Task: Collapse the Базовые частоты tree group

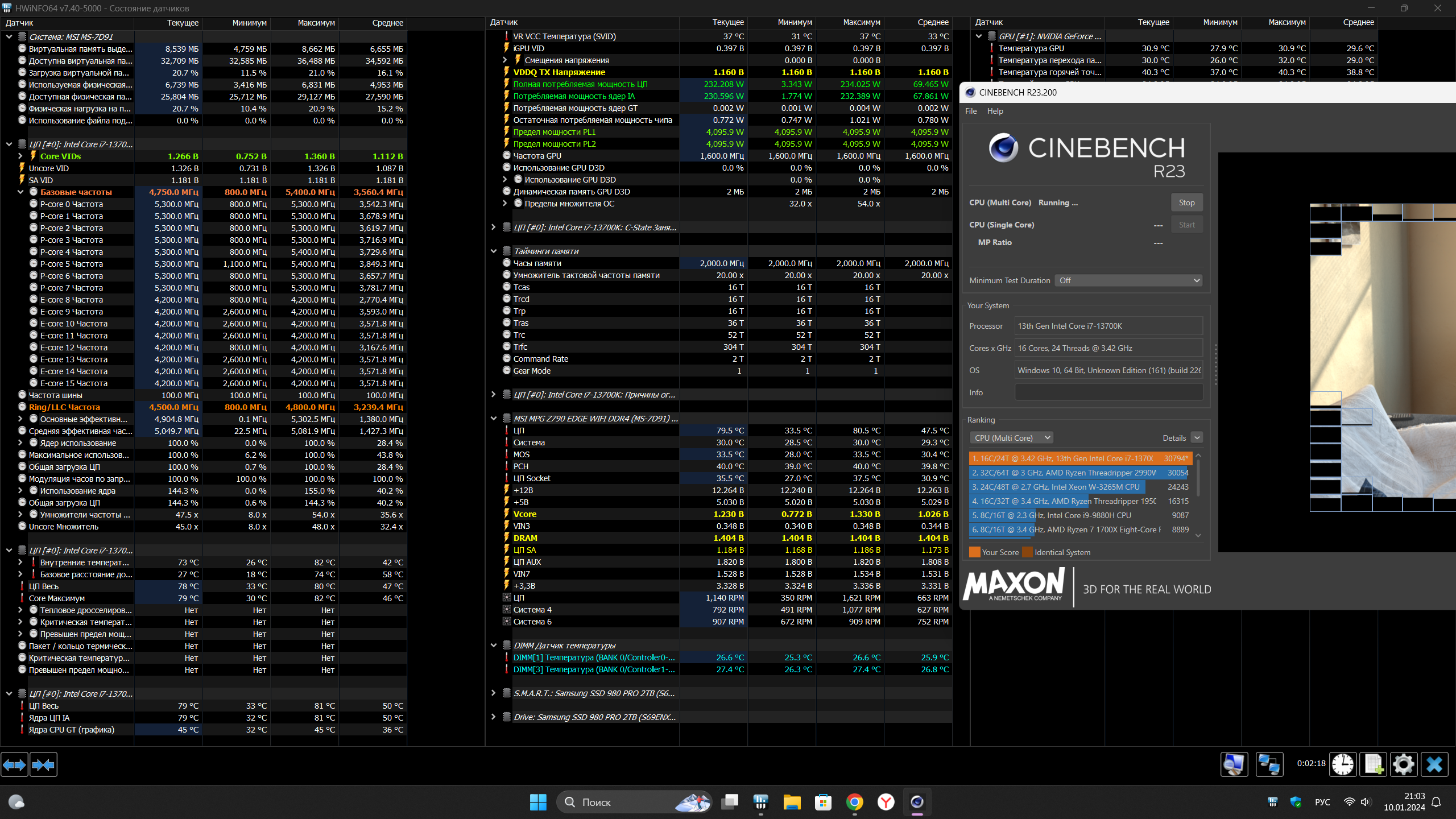Action: tap(20, 192)
